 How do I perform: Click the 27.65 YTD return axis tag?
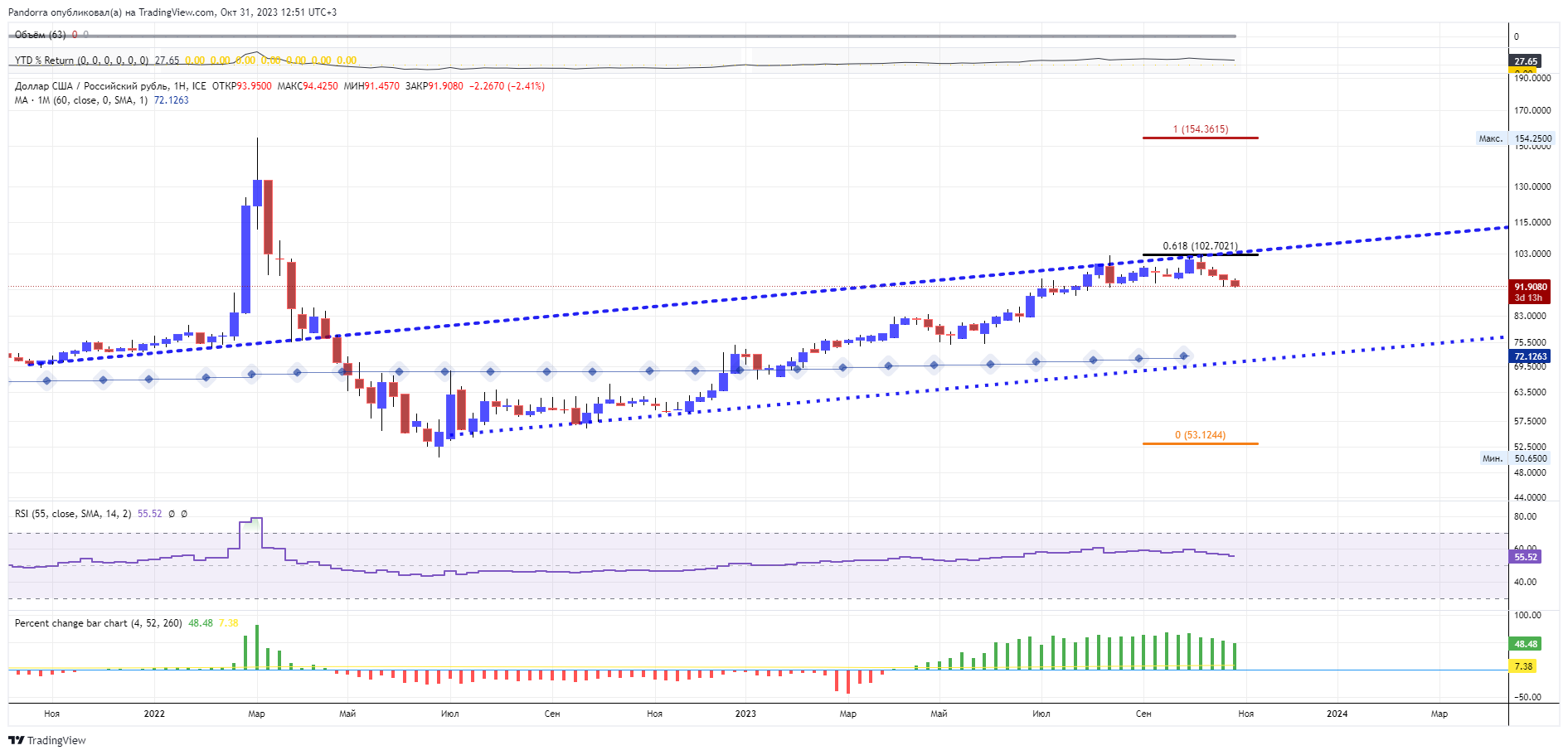coord(1526,60)
